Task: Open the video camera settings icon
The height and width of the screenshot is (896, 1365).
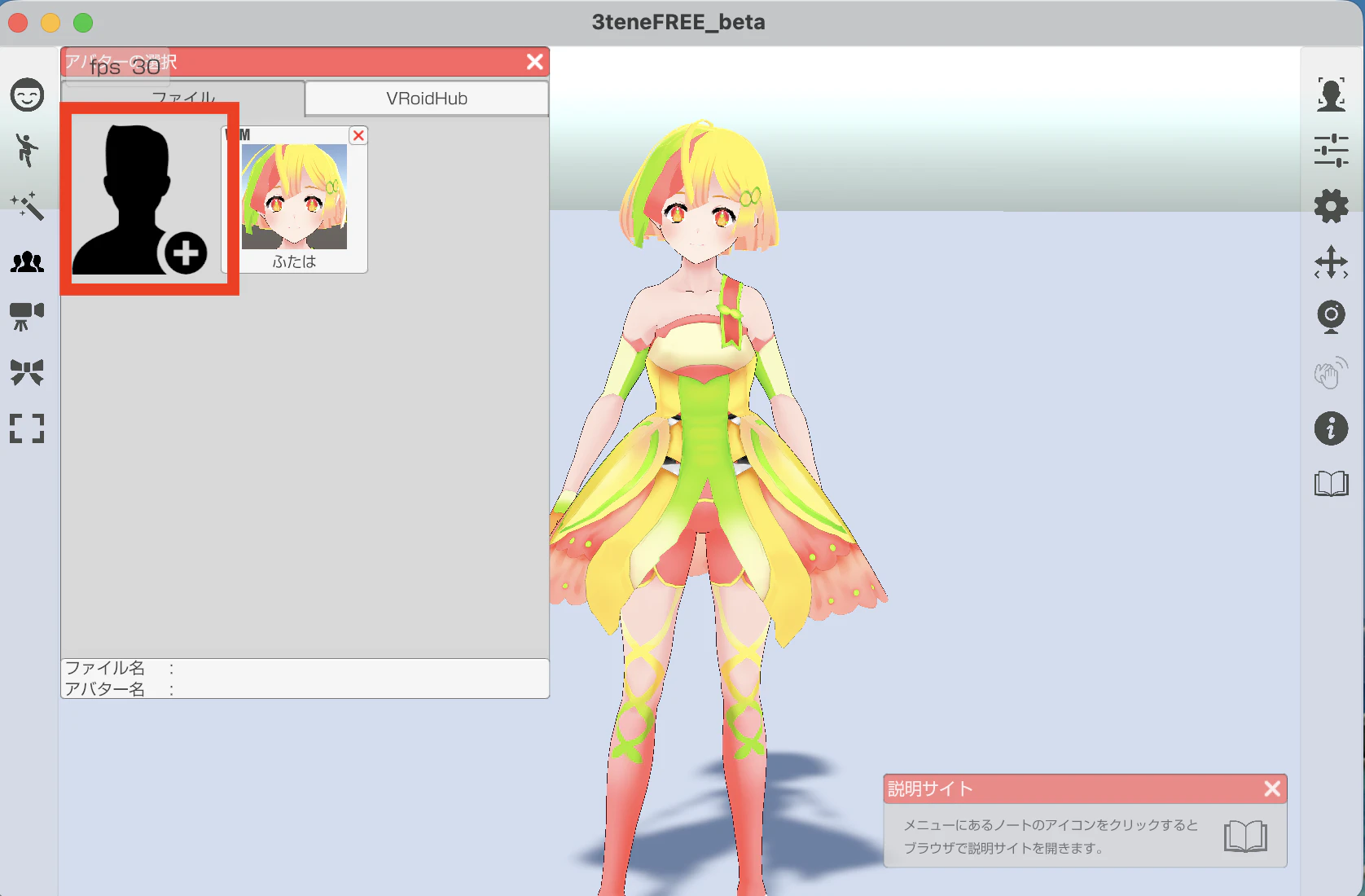Action: point(27,316)
